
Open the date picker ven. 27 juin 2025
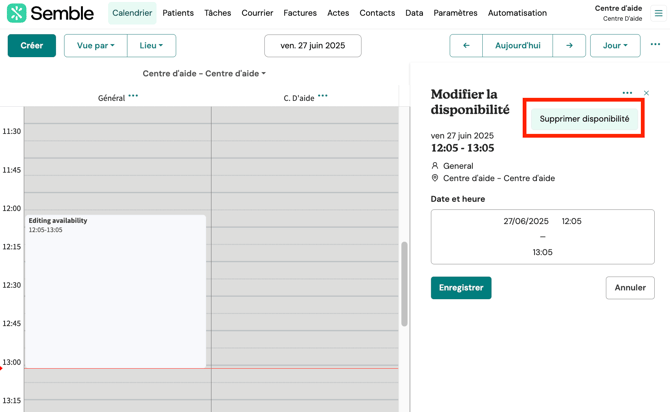(313, 45)
